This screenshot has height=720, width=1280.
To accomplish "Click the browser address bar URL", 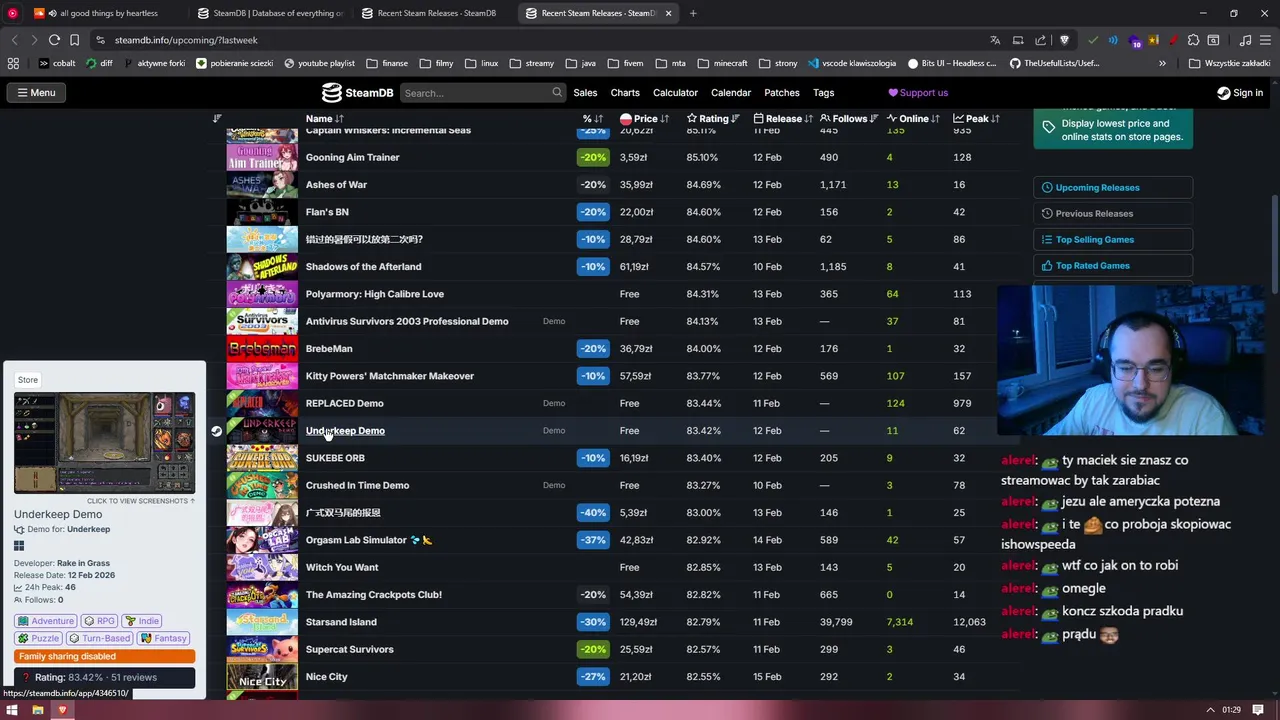I will coord(186,40).
